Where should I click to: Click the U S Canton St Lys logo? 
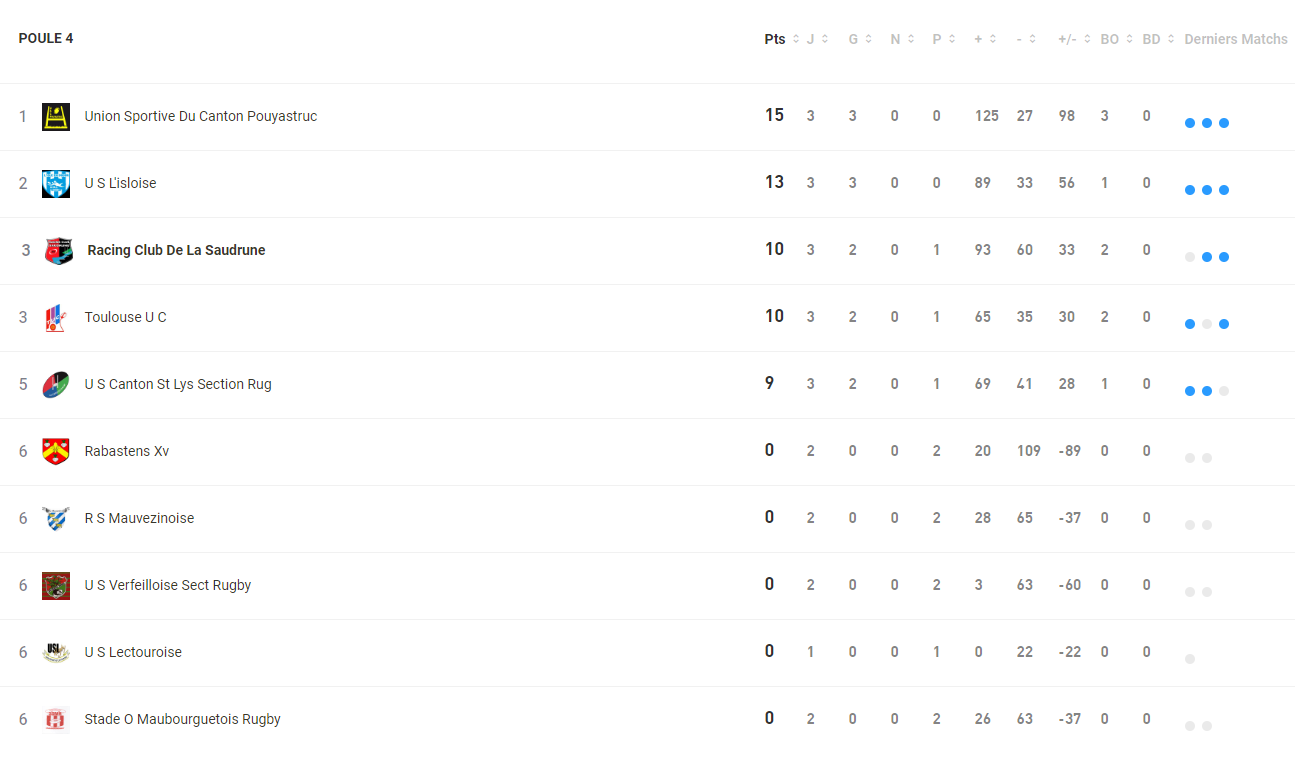pyautogui.click(x=56, y=385)
